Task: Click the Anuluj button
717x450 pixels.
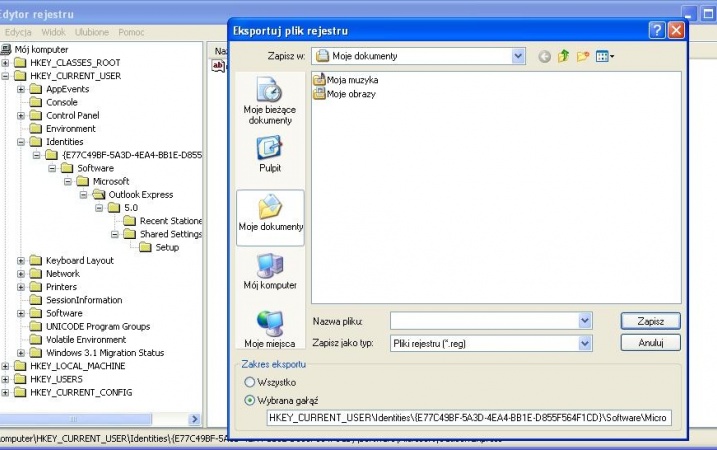Action: coord(650,343)
